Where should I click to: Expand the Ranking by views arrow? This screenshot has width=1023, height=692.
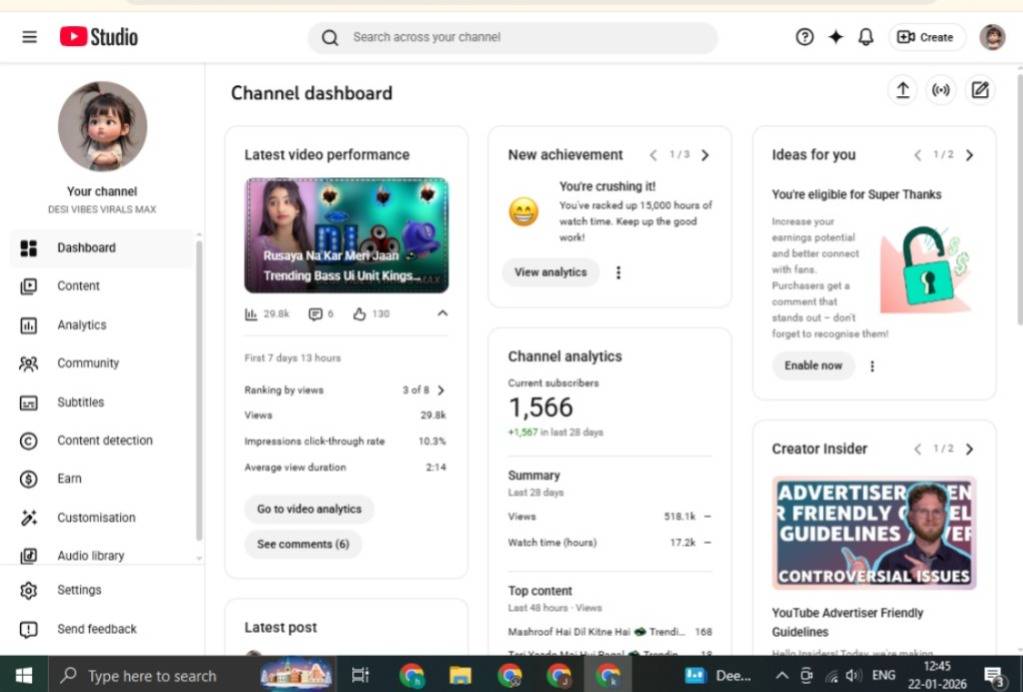441,390
